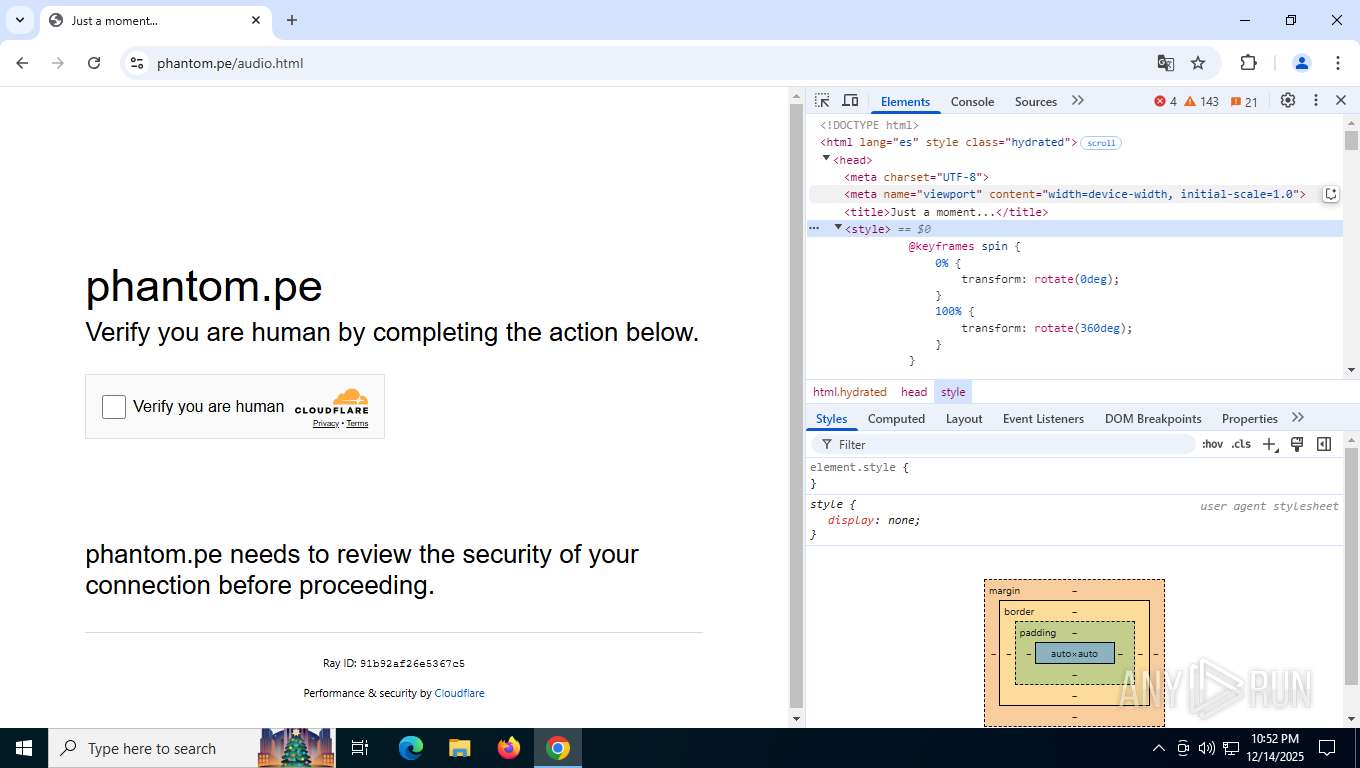The width and height of the screenshot is (1360, 768).
Task: Show the 143 warnings count
Action: click(1202, 101)
